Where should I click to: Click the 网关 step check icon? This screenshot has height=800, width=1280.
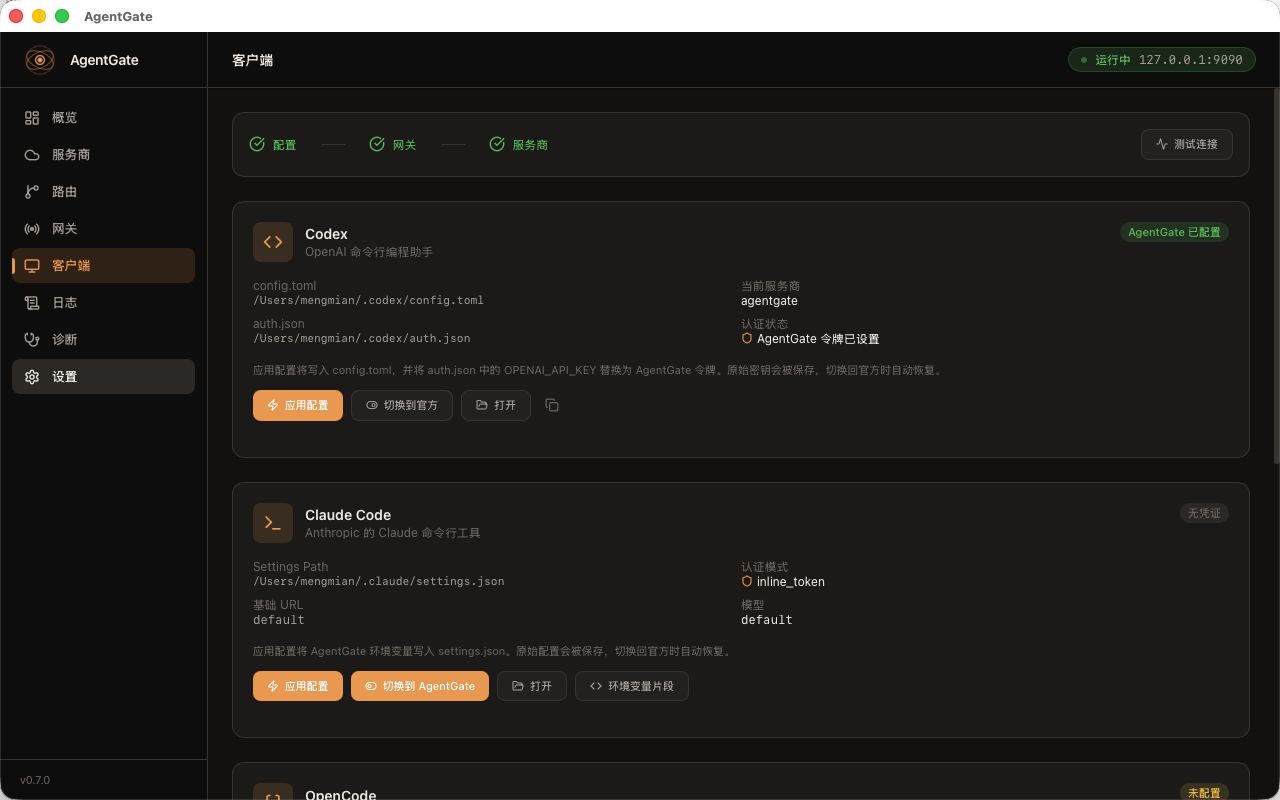[377, 144]
